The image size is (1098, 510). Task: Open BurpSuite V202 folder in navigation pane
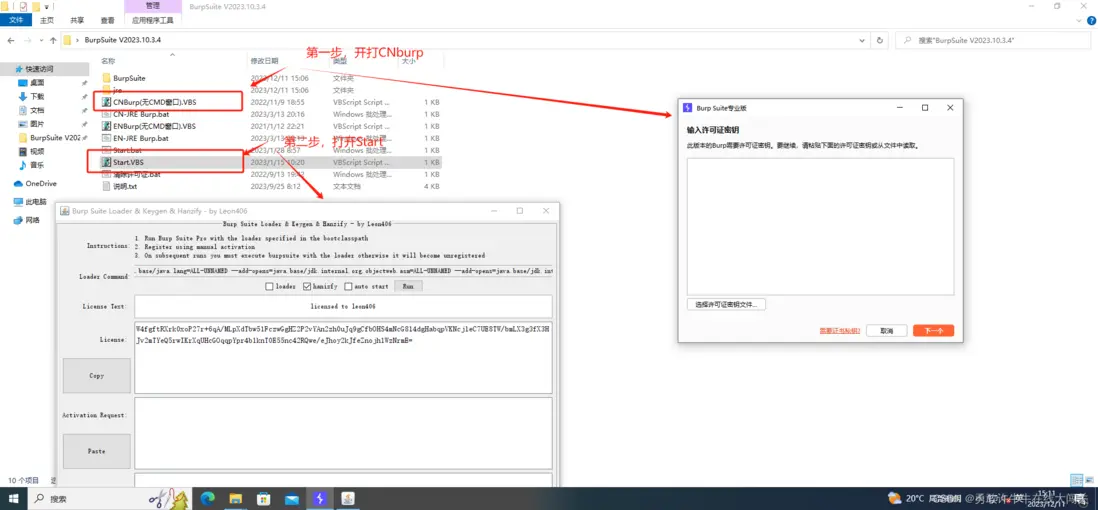55,138
